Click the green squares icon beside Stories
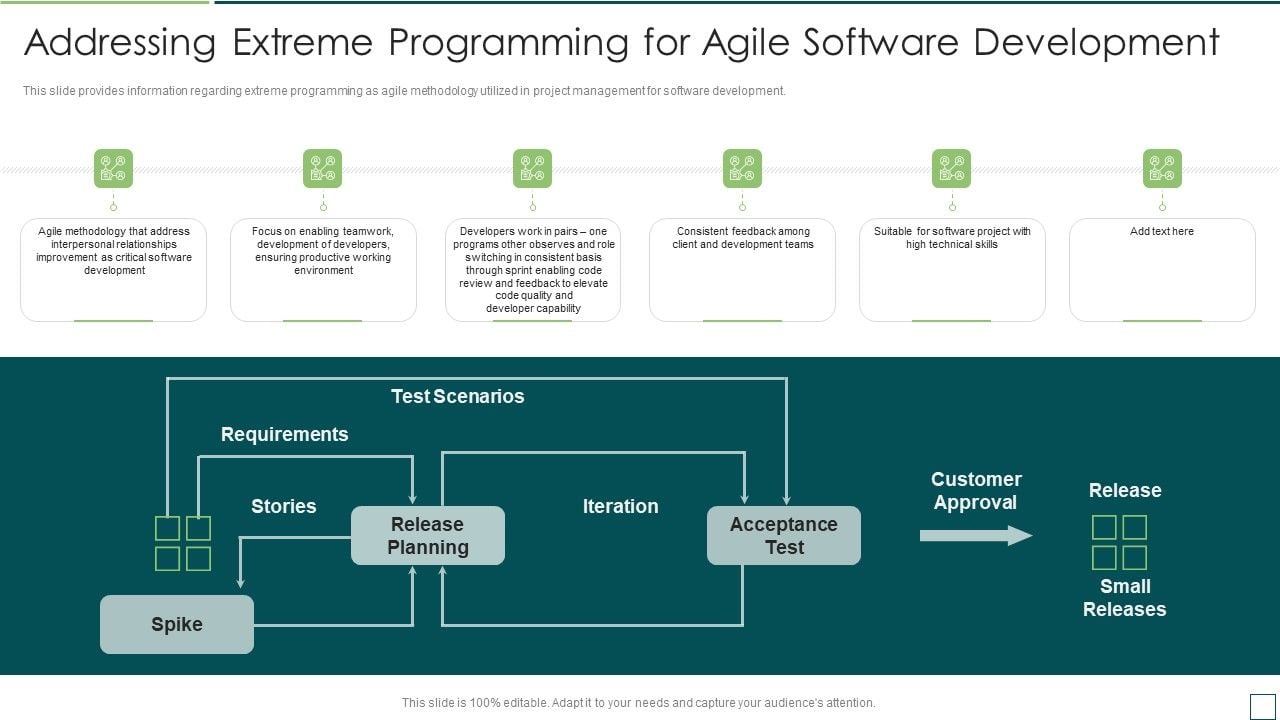The image size is (1280, 720). pyautogui.click(x=184, y=543)
